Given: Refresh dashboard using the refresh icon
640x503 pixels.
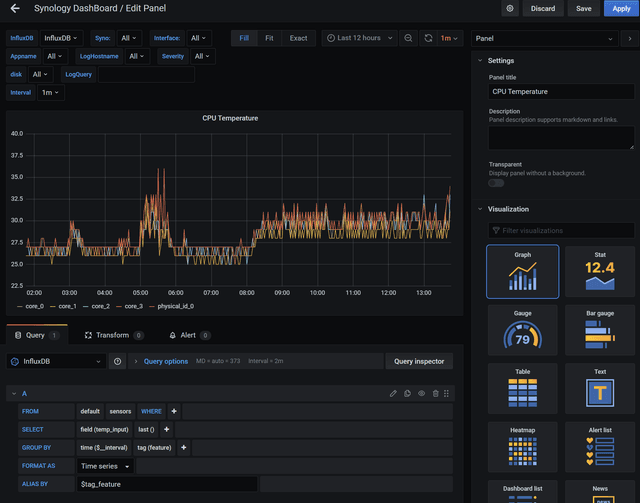Looking at the screenshot, I should [x=428, y=38].
